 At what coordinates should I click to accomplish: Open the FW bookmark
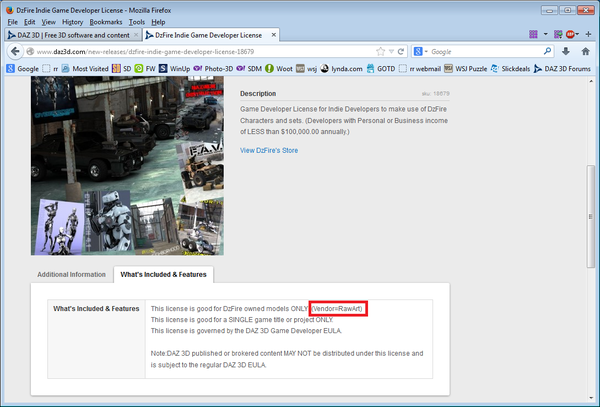pyautogui.click(x=145, y=68)
